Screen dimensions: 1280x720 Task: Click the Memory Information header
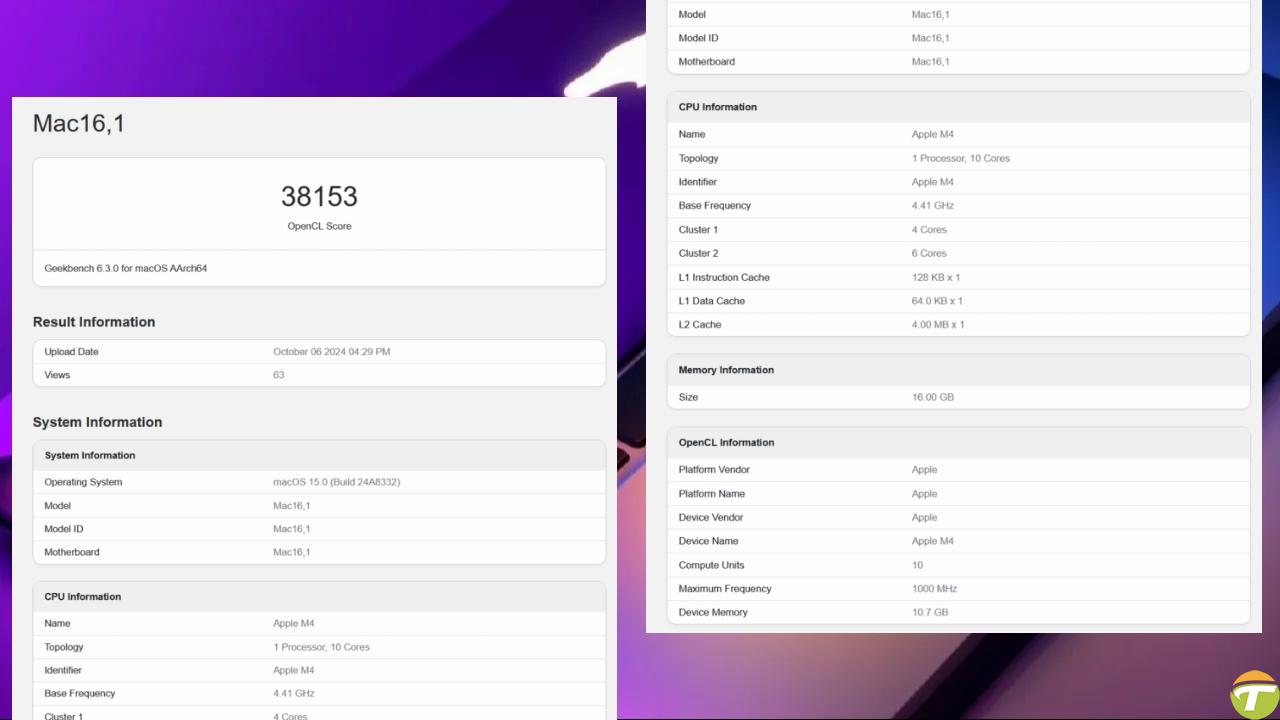(x=726, y=370)
